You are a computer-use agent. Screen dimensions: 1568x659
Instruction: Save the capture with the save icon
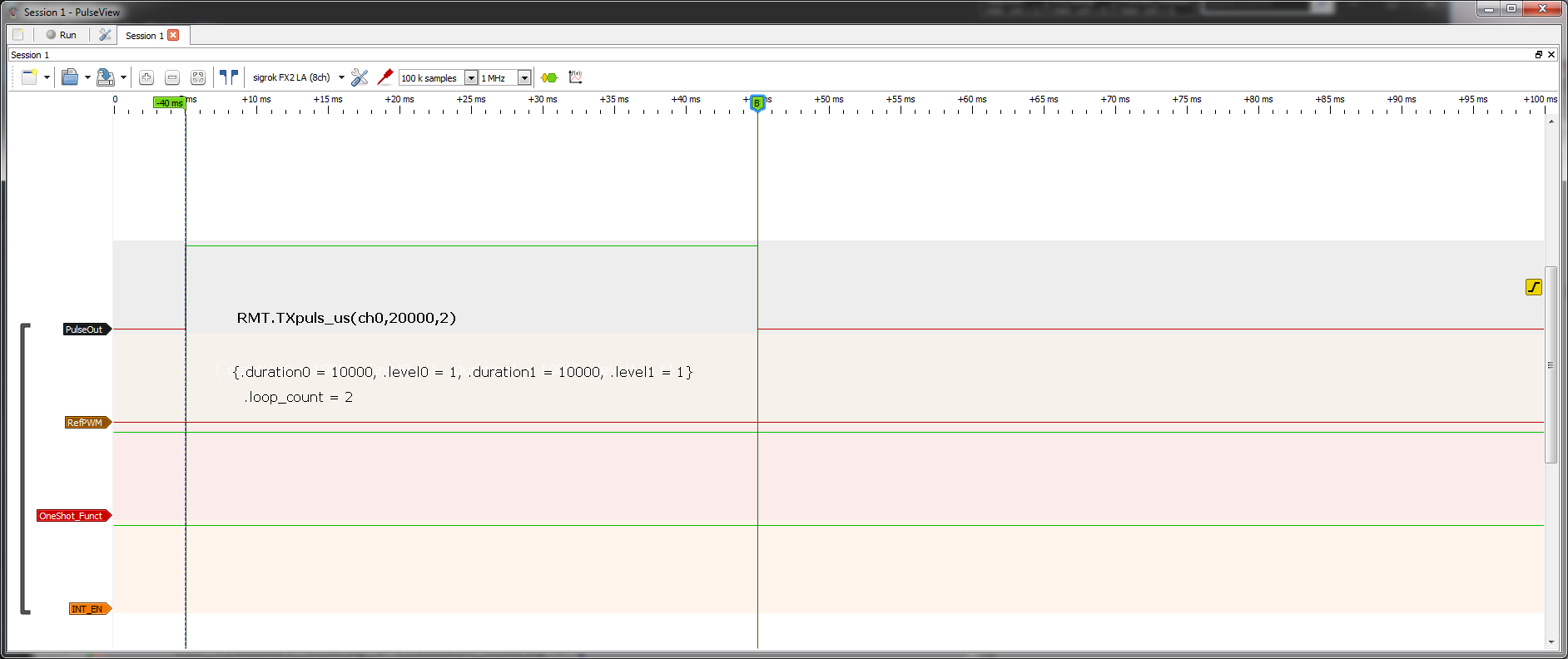(x=106, y=77)
